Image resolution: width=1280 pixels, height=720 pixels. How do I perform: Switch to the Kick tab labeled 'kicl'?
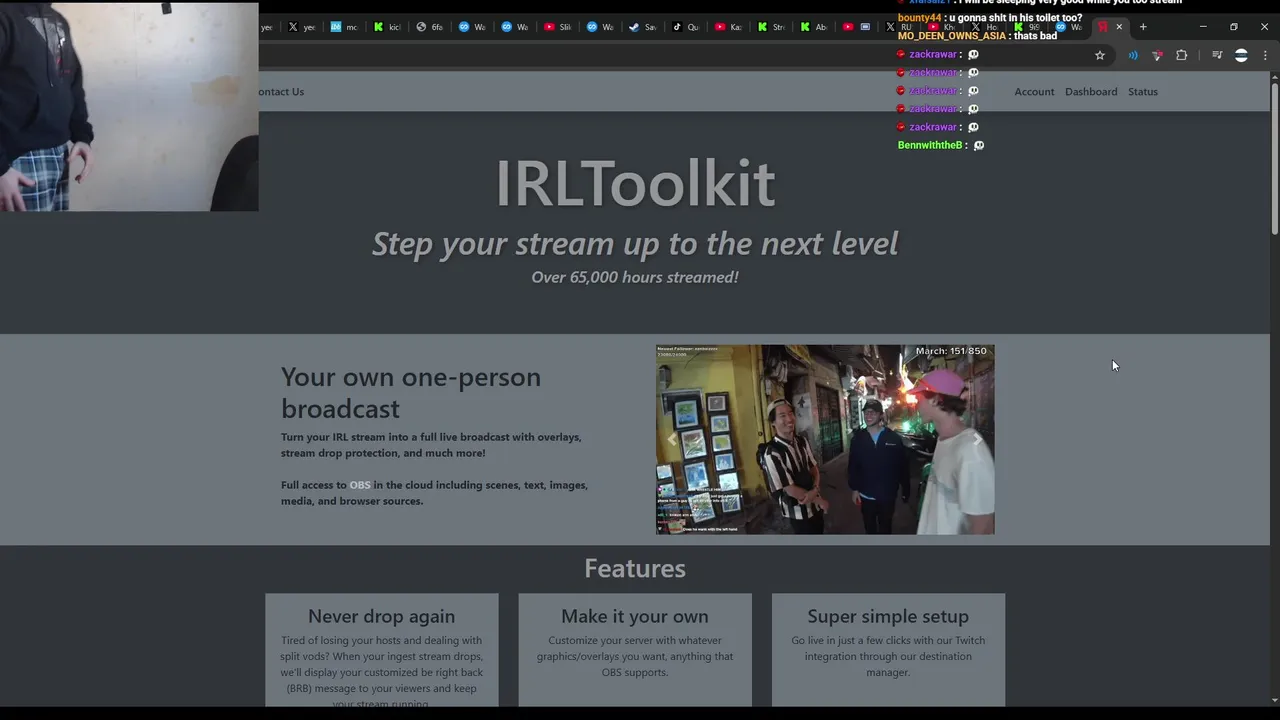pyautogui.click(x=387, y=27)
